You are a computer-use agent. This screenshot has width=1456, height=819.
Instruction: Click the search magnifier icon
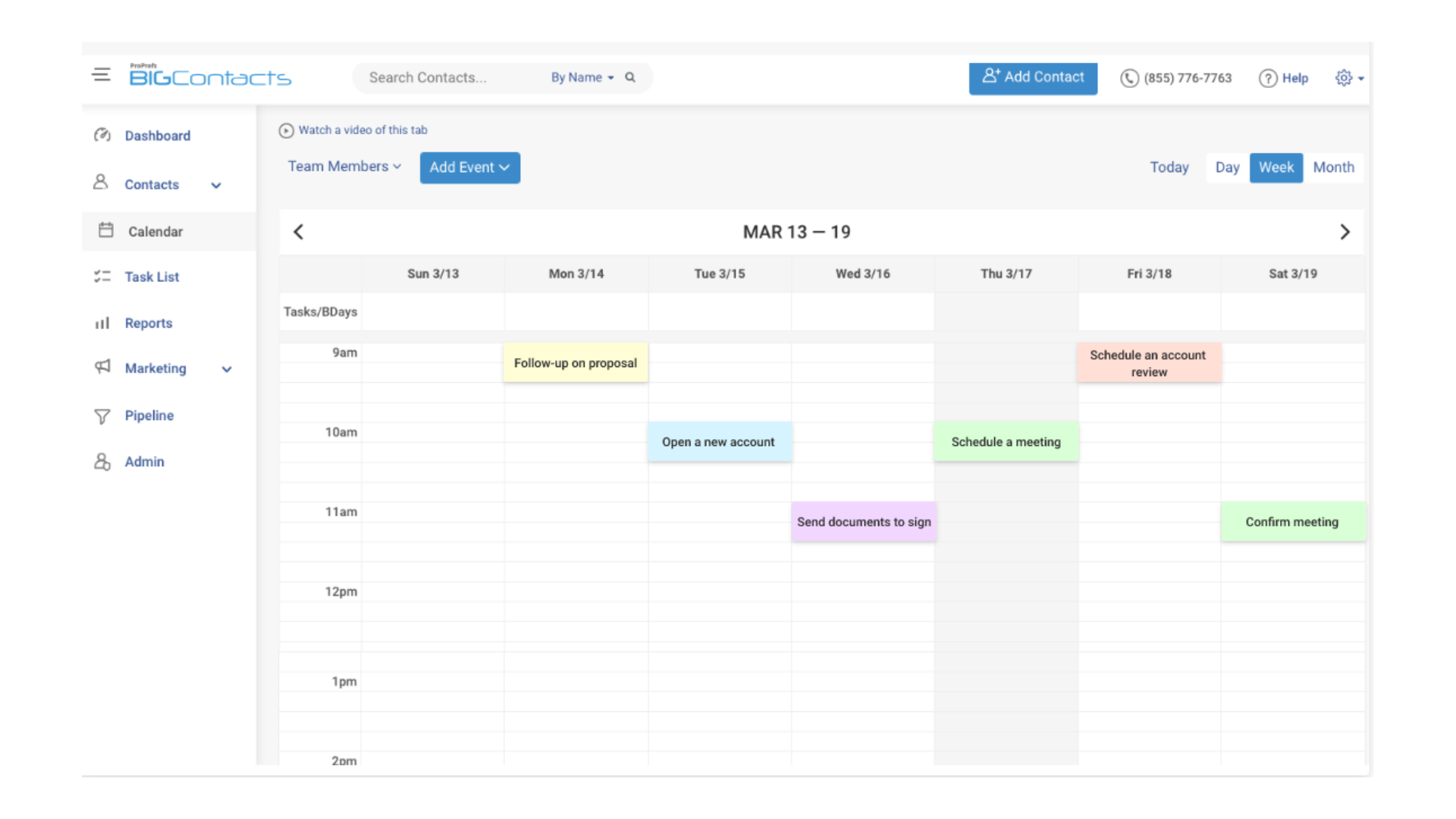click(630, 77)
